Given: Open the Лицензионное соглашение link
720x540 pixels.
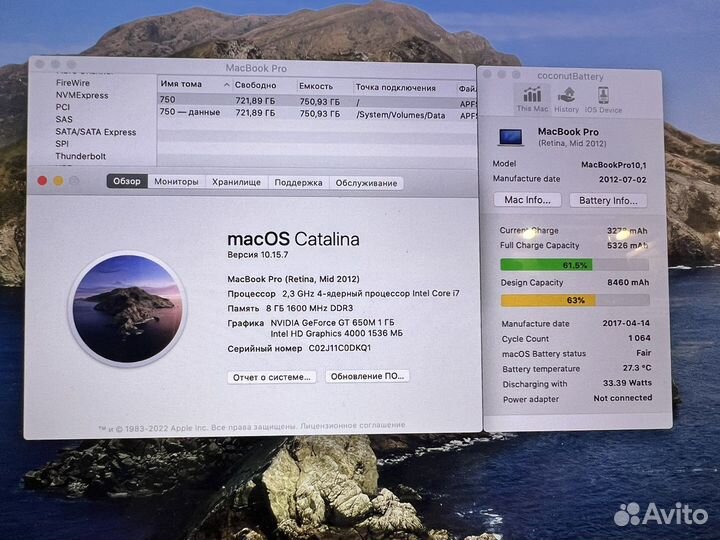Looking at the screenshot, I should point(353,426).
